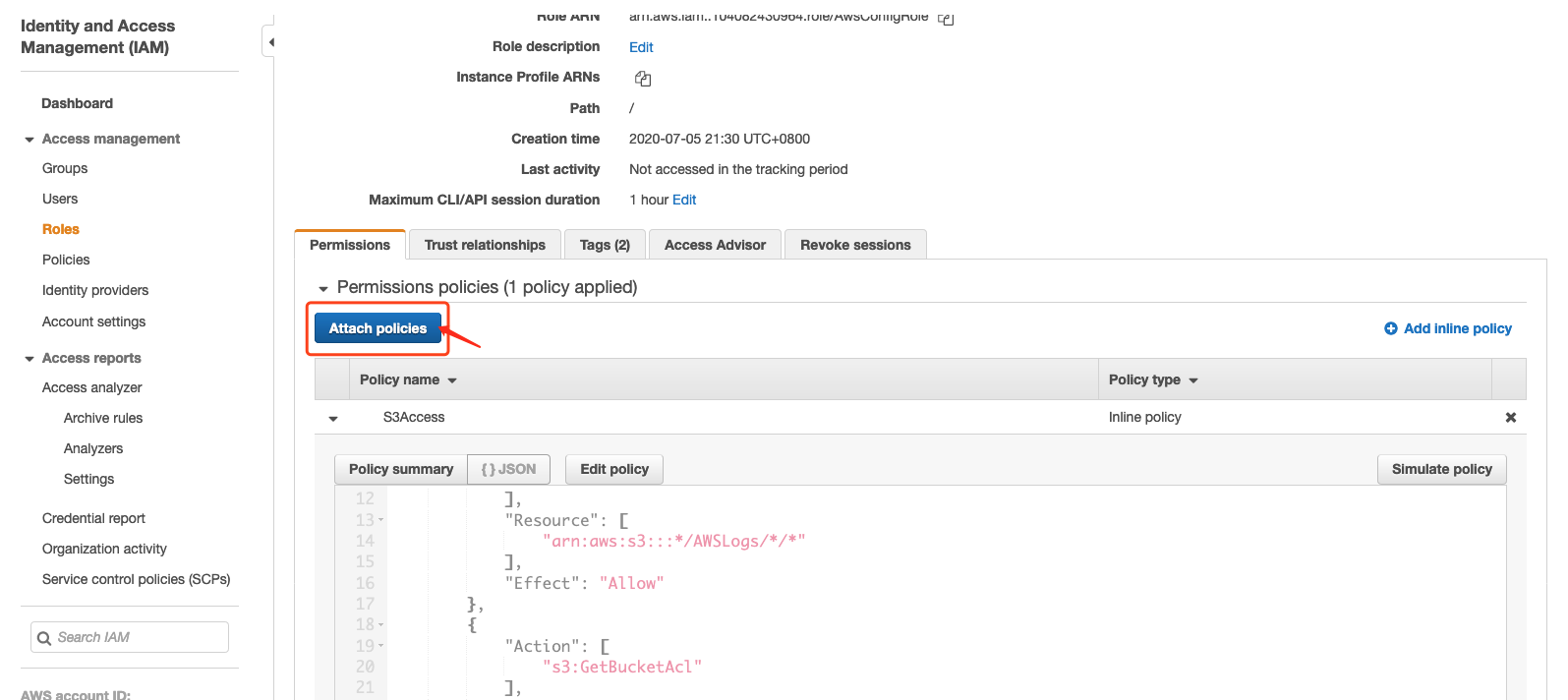Viewport: 1568px width, 700px height.
Task: Open Service control policies (SCPs)
Action: click(x=136, y=579)
